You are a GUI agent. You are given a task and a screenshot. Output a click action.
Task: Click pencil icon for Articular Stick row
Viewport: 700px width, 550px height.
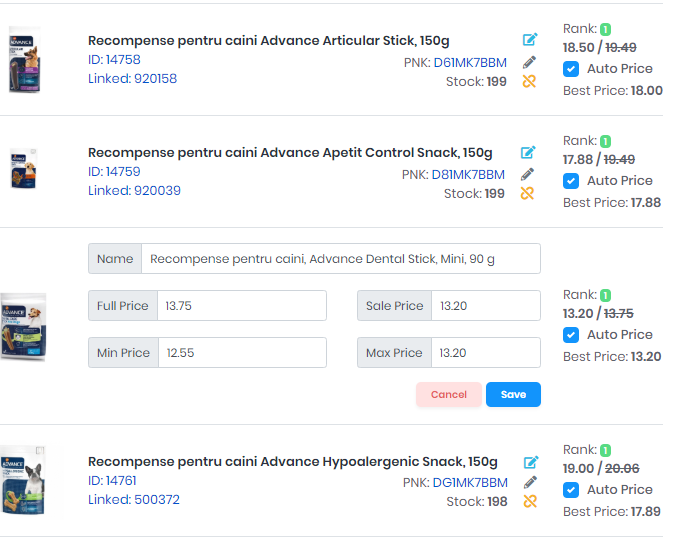pos(529,62)
